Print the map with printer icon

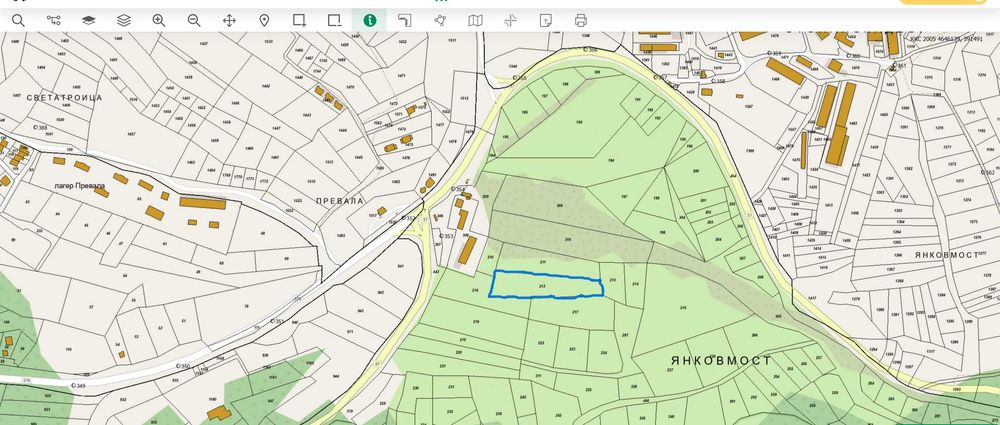(580, 20)
